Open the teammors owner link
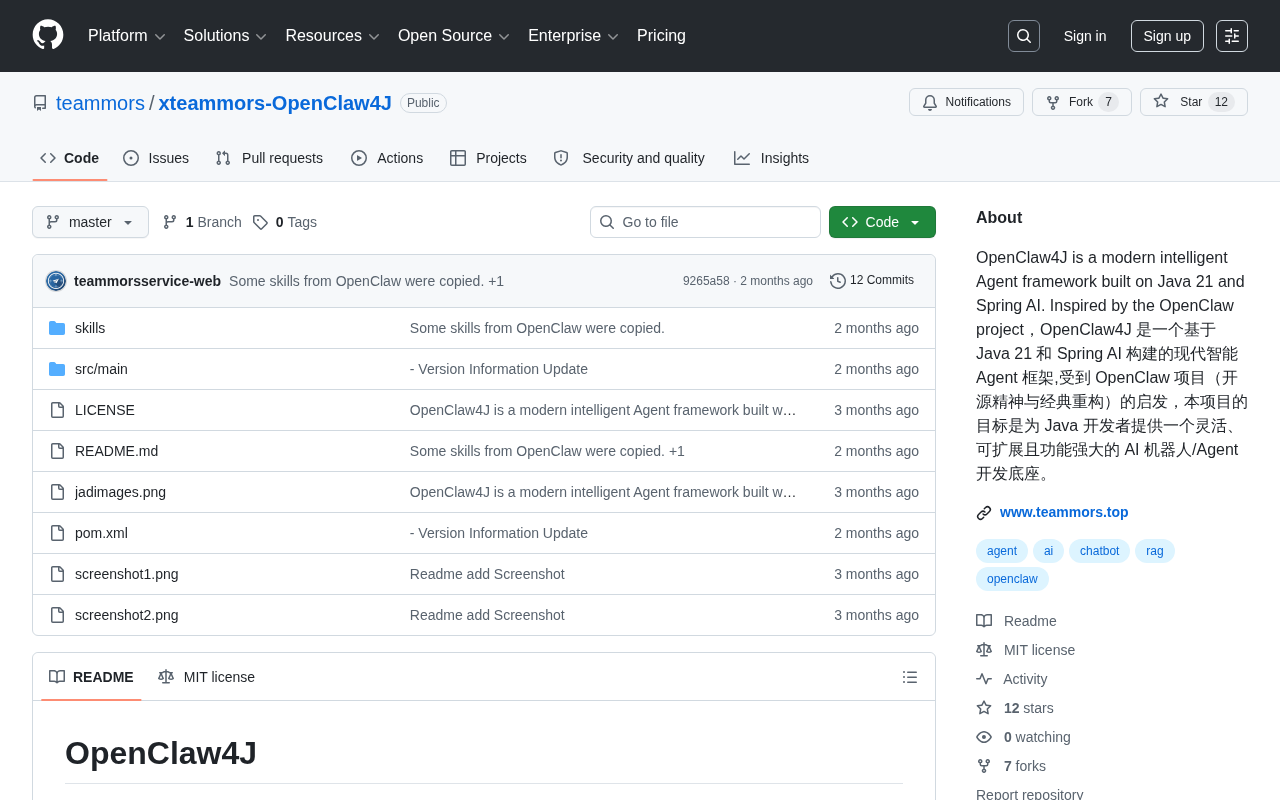 (x=100, y=103)
